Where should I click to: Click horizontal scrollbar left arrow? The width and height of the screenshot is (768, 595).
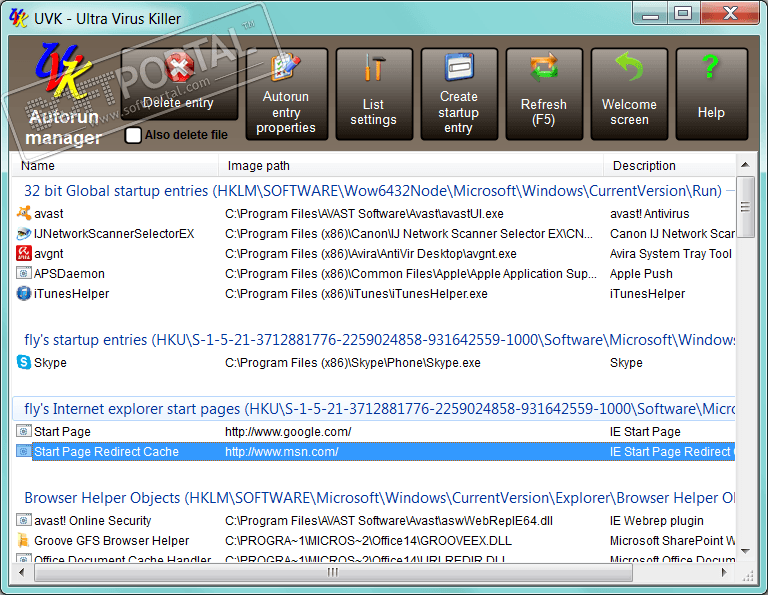point(22,572)
